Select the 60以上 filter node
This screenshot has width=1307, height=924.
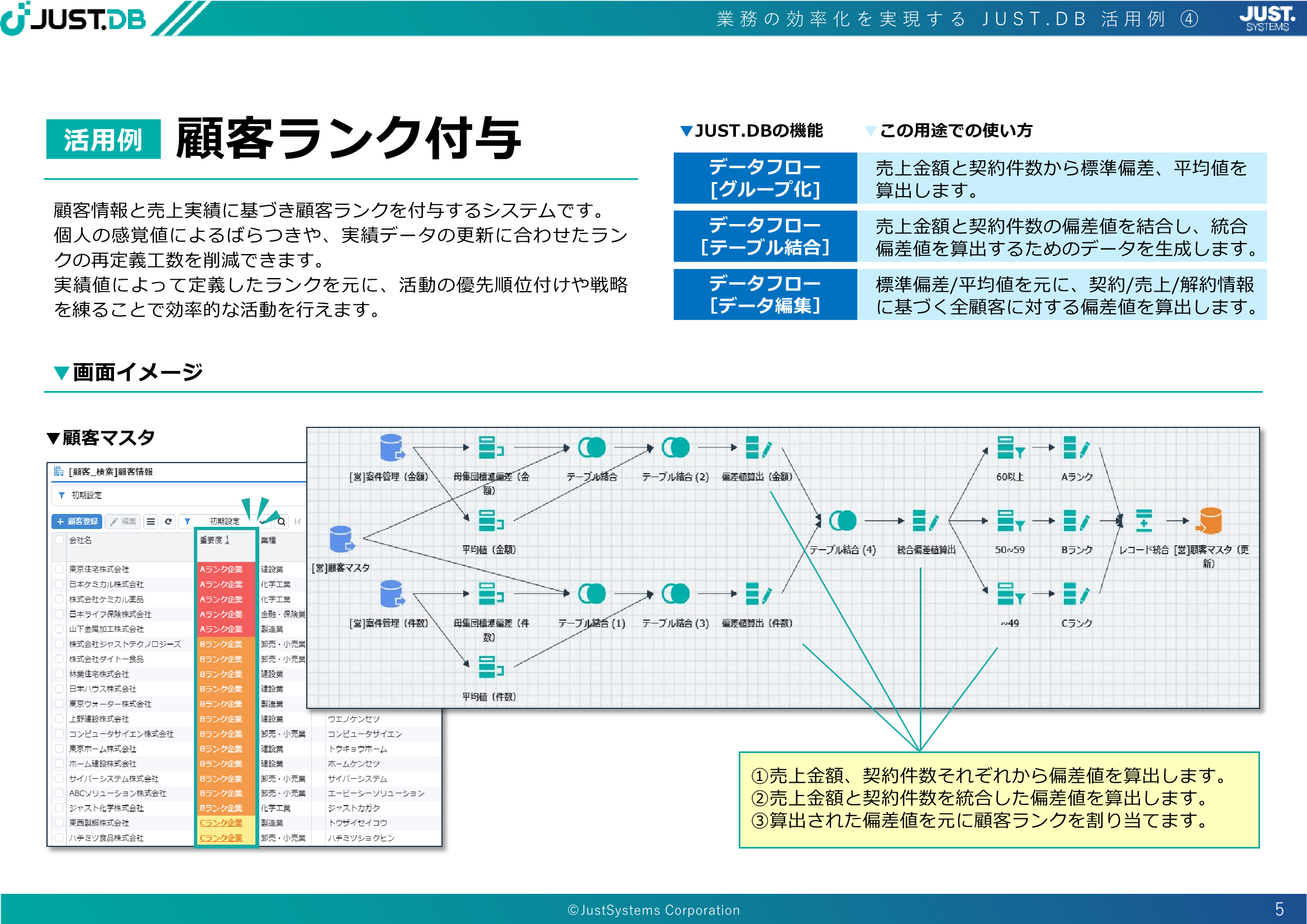click(x=1010, y=448)
